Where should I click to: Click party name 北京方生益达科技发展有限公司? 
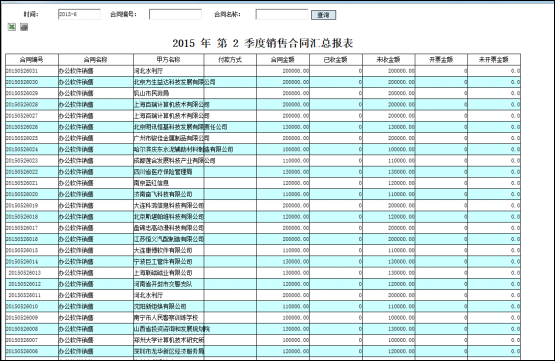174,82
